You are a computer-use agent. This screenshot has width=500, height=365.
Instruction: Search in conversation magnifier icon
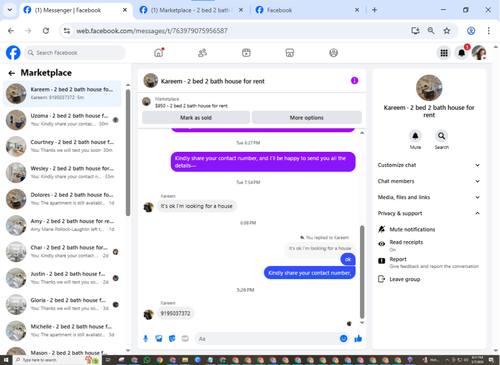[x=441, y=136]
